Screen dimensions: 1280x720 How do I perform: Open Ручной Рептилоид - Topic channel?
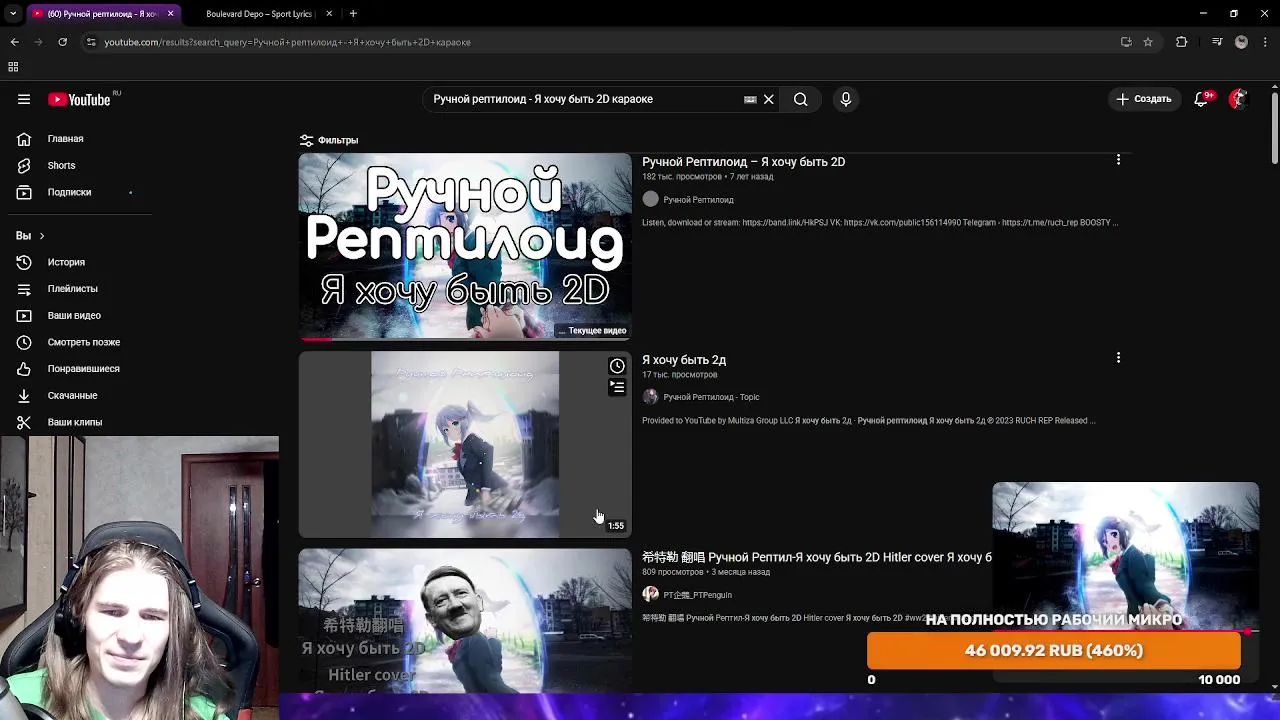tap(711, 397)
